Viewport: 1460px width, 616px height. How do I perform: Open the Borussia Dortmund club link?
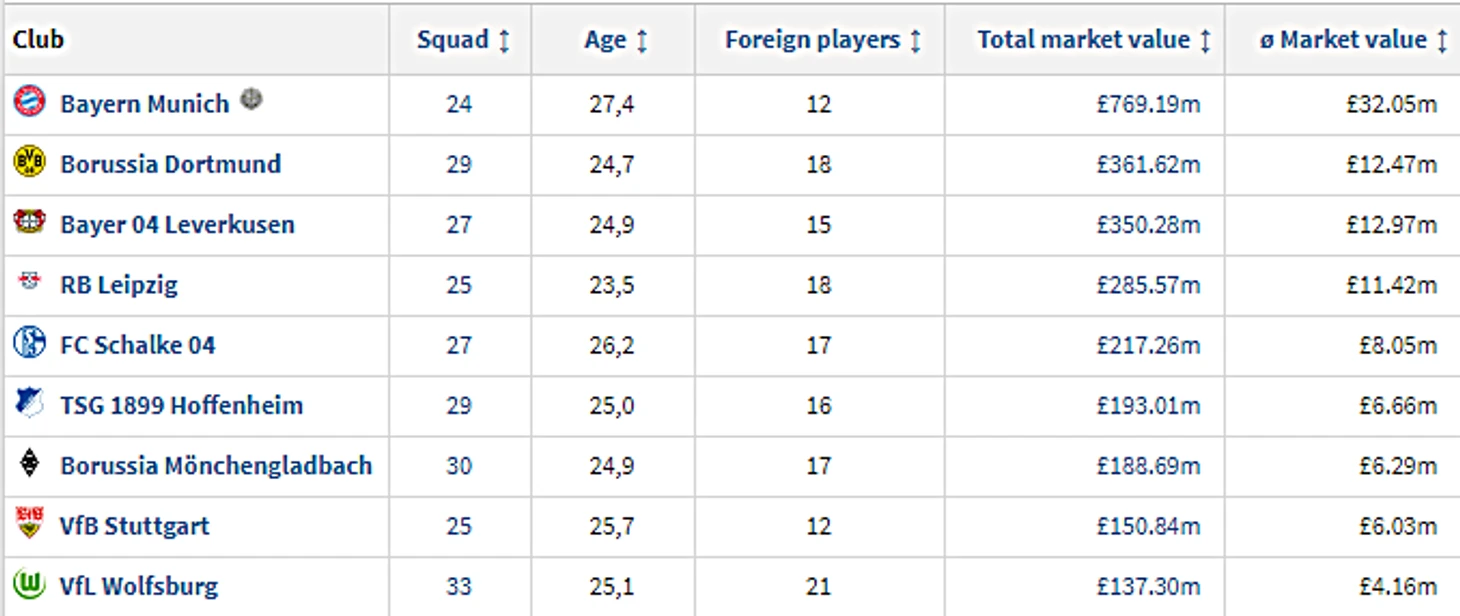(170, 164)
